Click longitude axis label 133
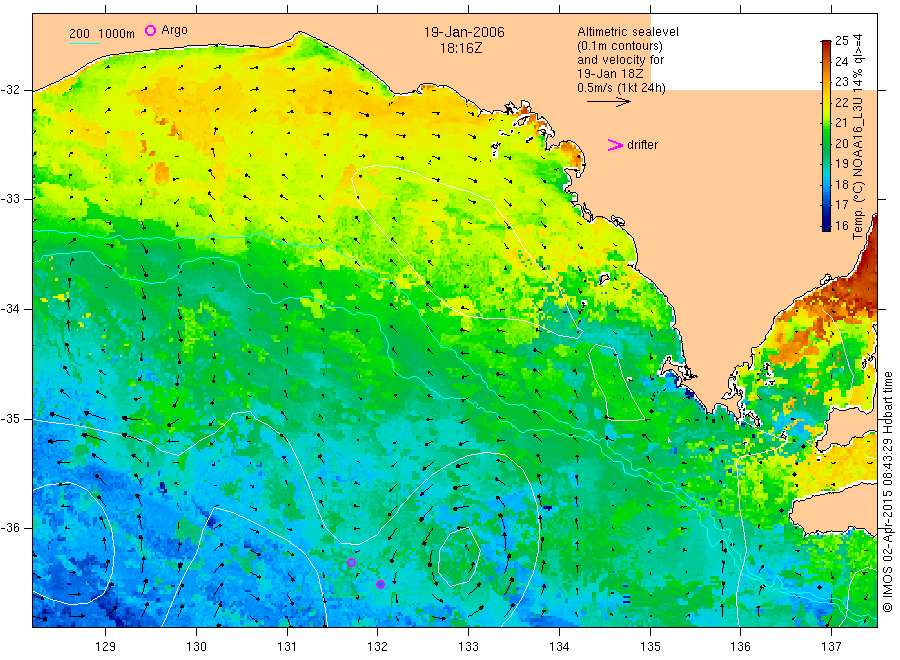Screen dimensions: 900x660 click(x=468, y=646)
